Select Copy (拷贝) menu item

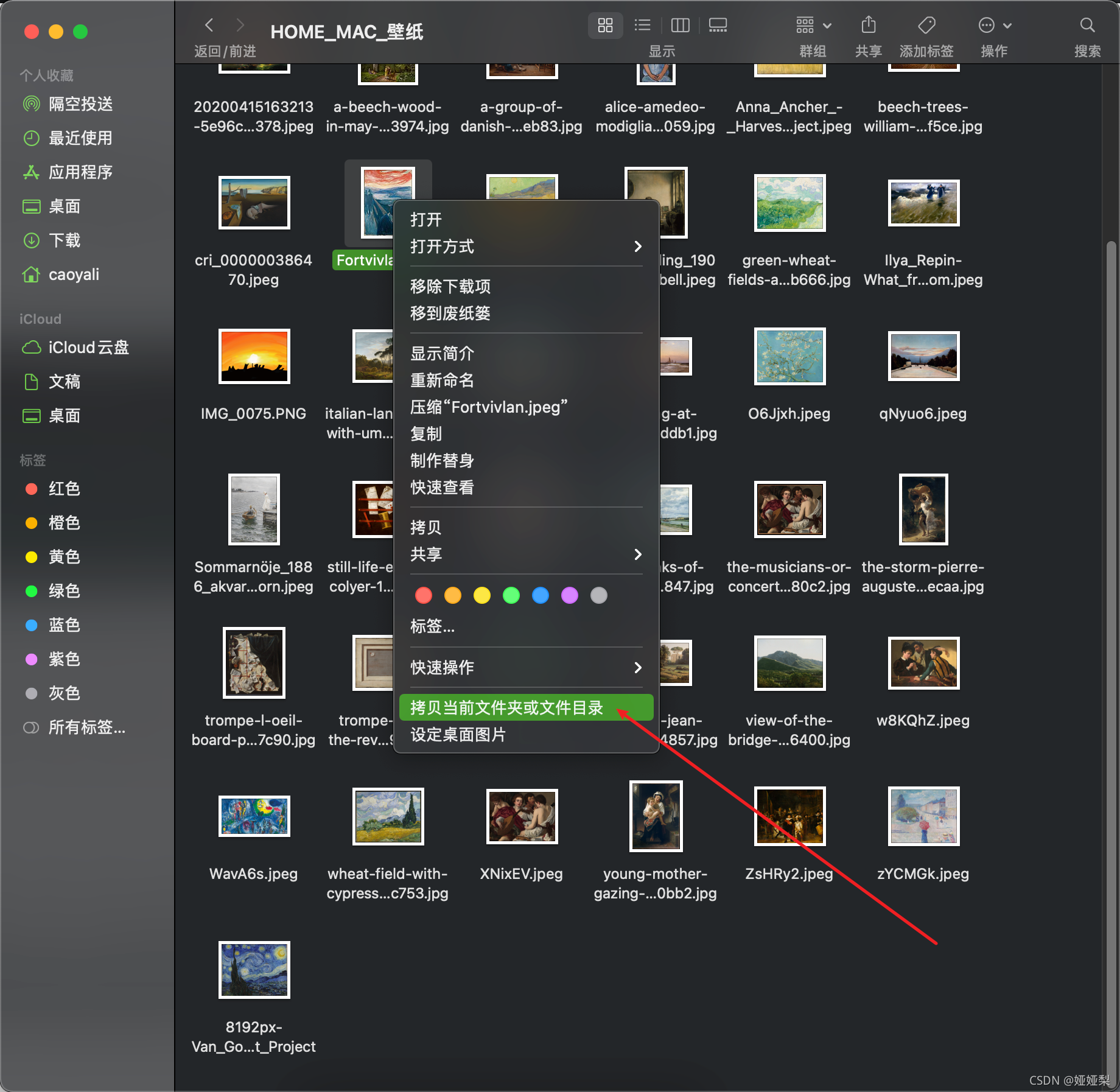(527, 528)
